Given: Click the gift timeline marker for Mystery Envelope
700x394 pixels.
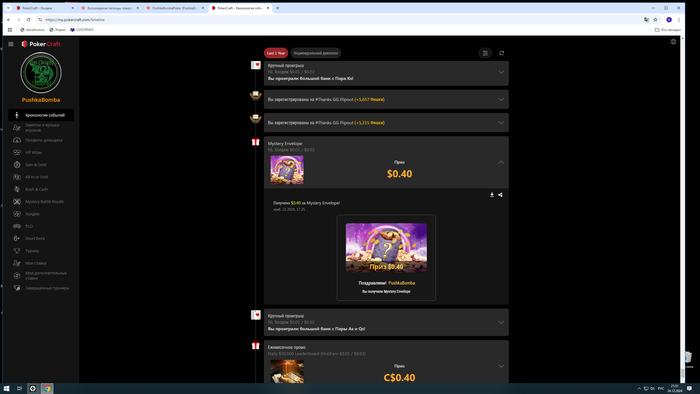Looking at the screenshot, I should (x=255, y=142).
